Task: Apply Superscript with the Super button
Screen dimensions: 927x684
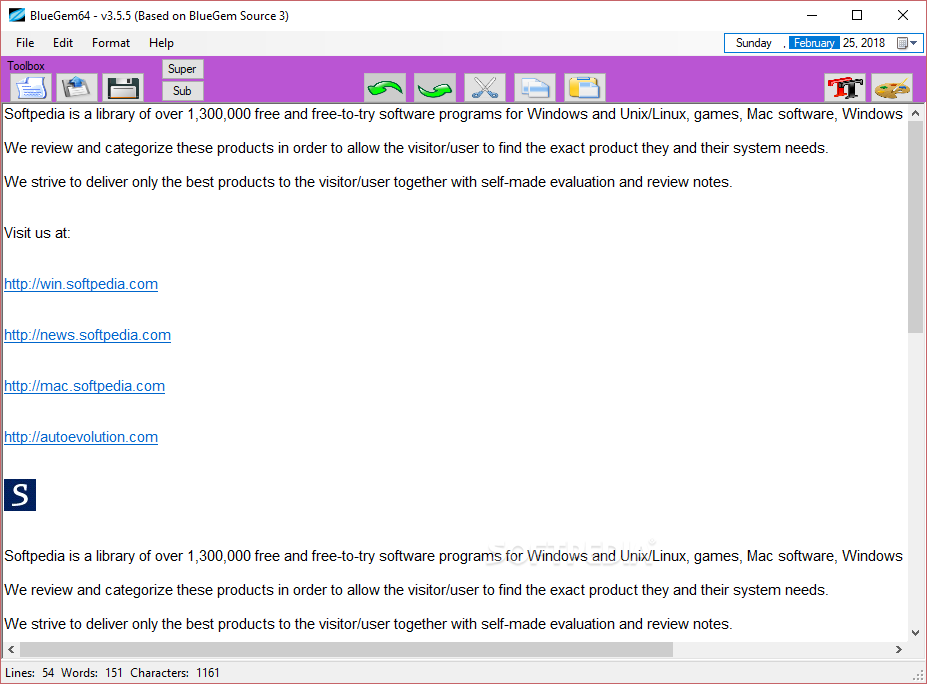Action: [183, 69]
